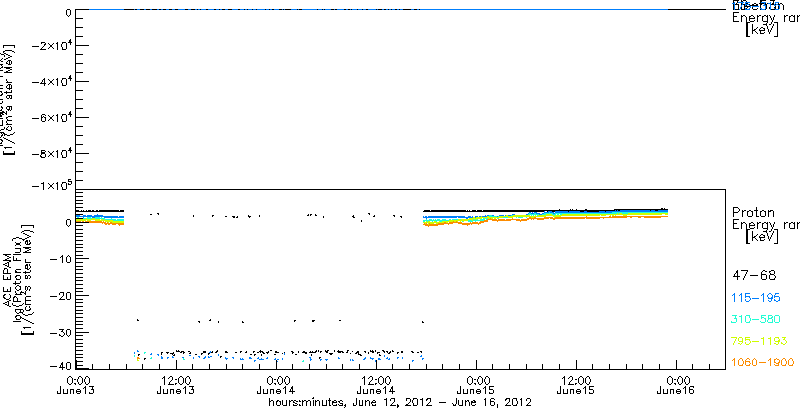Click the "[keV]" unit under the Proton legend
The image size is (800, 410).
click(x=762, y=237)
